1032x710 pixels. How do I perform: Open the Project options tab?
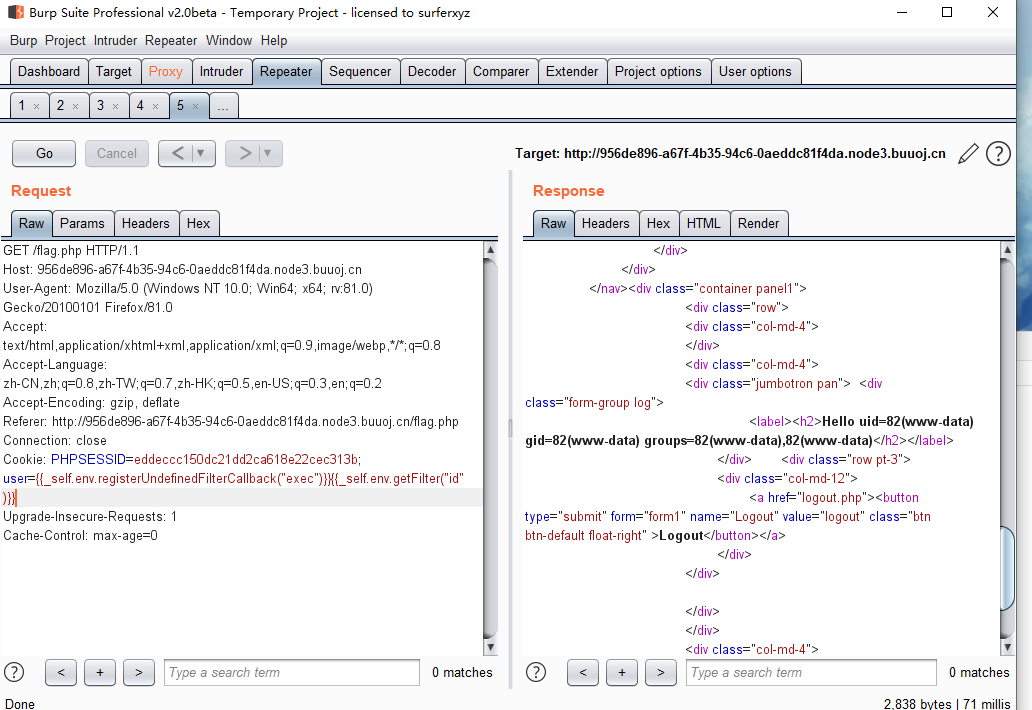pyautogui.click(x=658, y=72)
